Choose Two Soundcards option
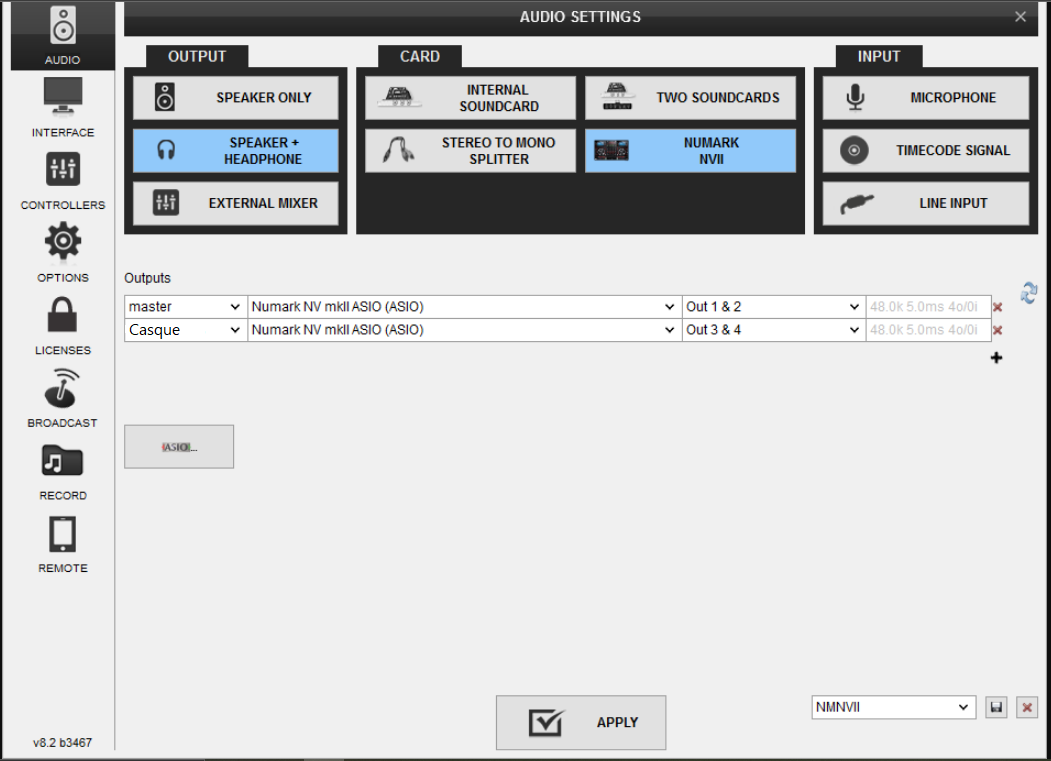The height and width of the screenshot is (761, 1051). click(690, 98)
